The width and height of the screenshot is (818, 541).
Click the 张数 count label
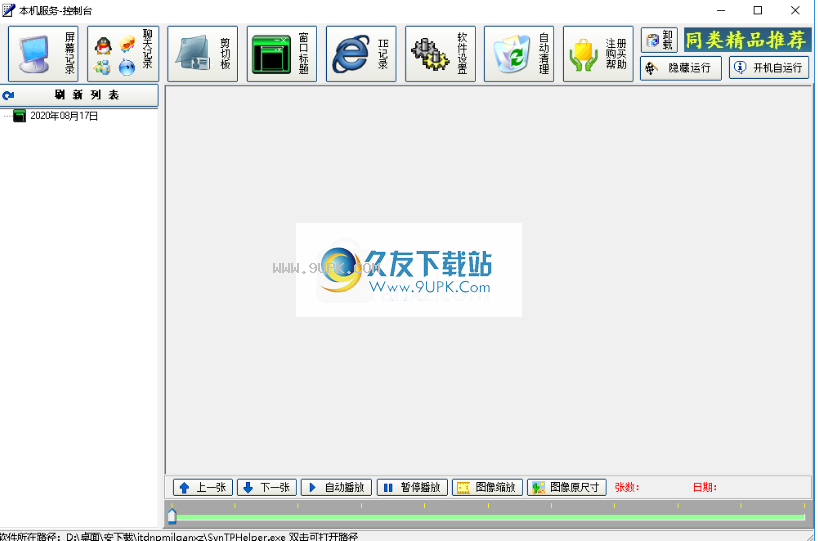[x=627, y=487]
